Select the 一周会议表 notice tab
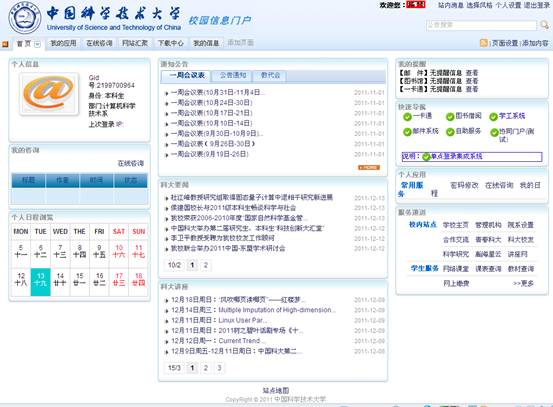 pyautogui.click(x=187, y=75)
